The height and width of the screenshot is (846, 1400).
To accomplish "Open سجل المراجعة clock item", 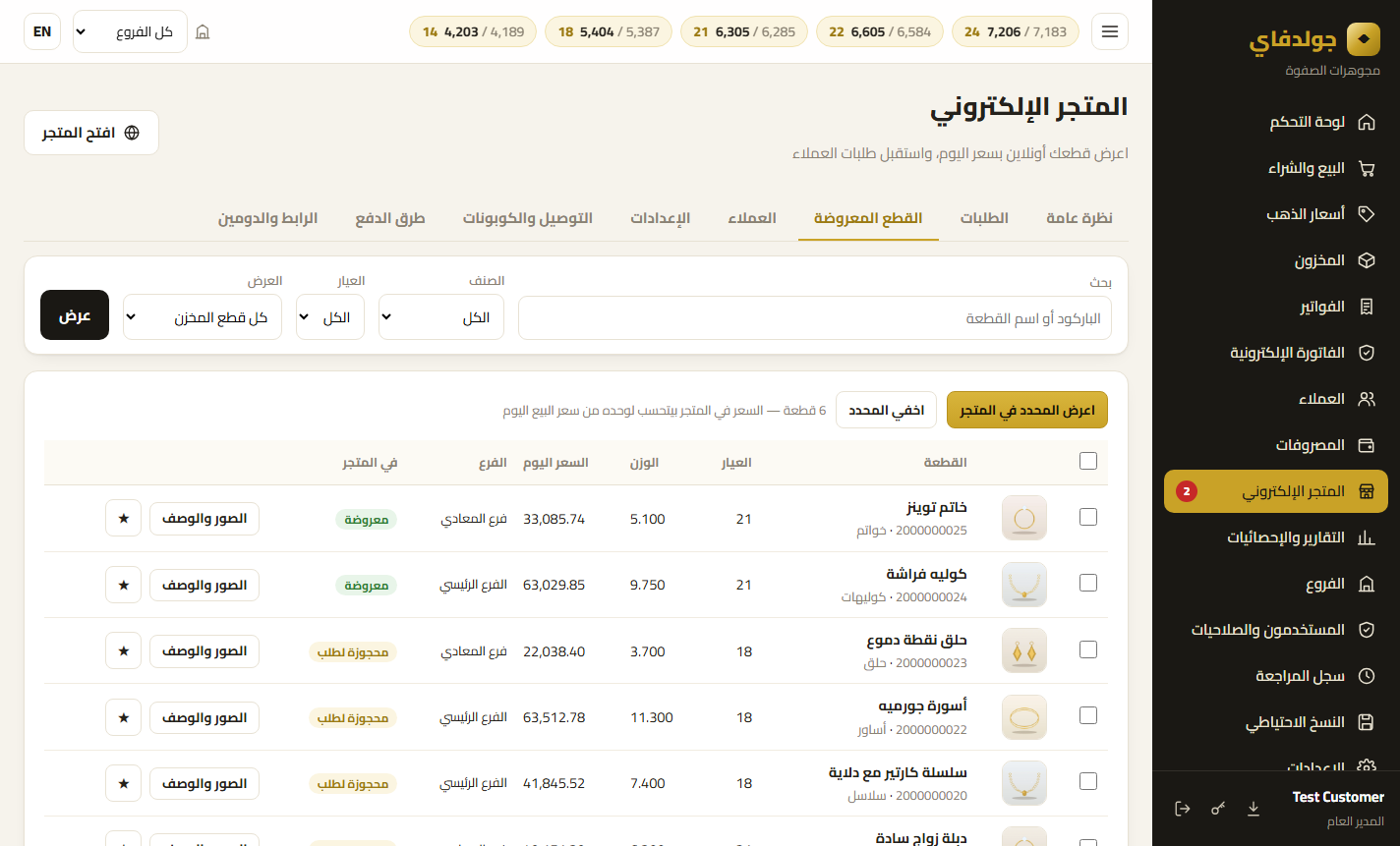I will [1276, 676].
